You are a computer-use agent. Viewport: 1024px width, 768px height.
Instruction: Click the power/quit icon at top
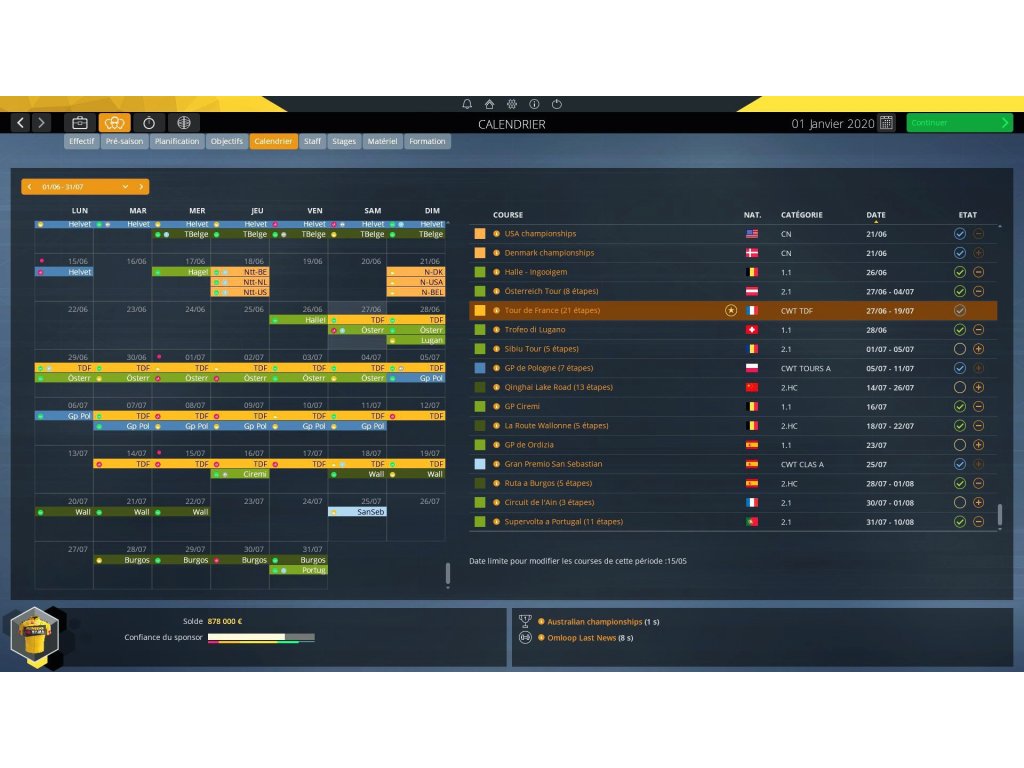click(x=557, y=104)
